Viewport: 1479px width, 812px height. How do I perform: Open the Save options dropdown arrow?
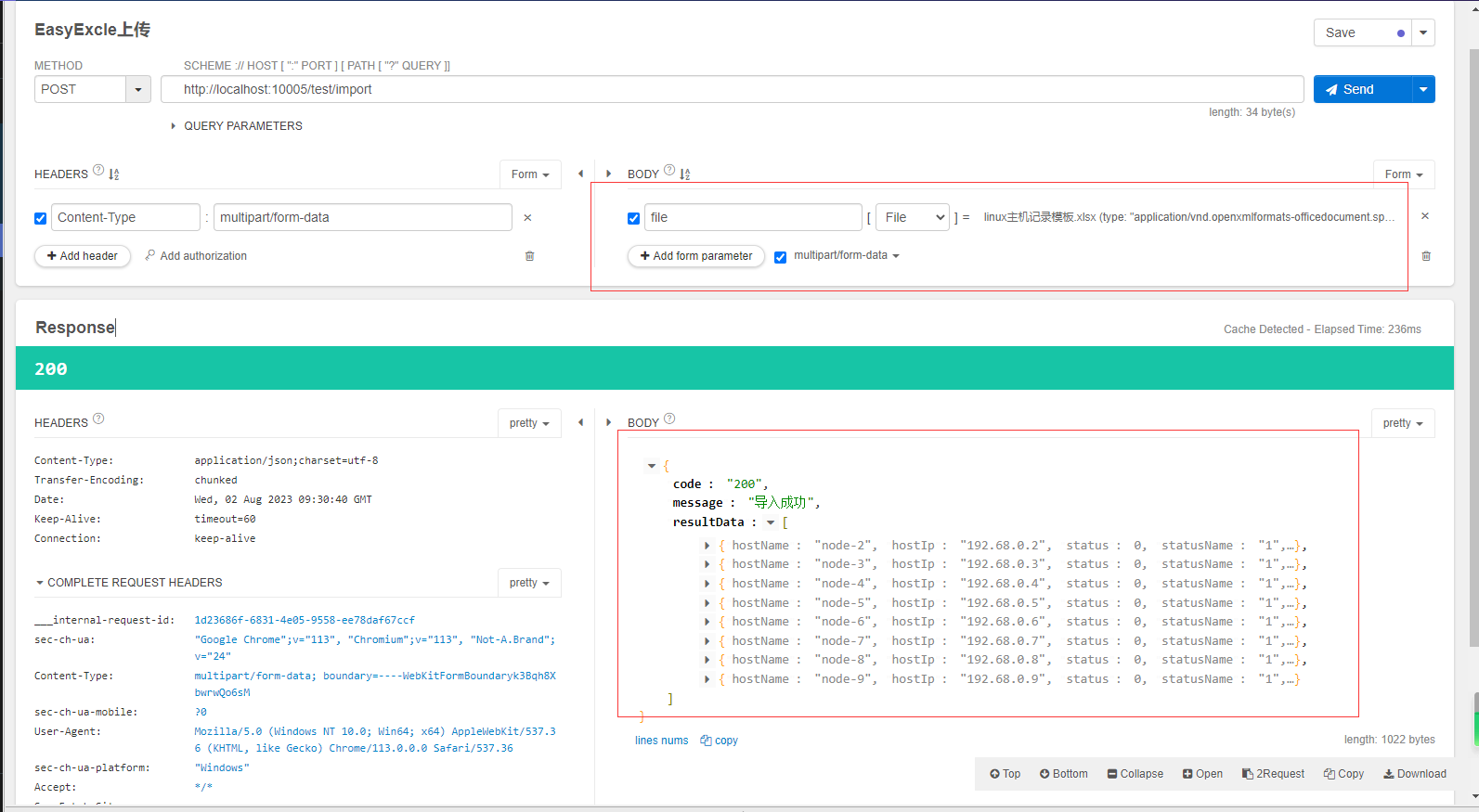[1423, 32]
